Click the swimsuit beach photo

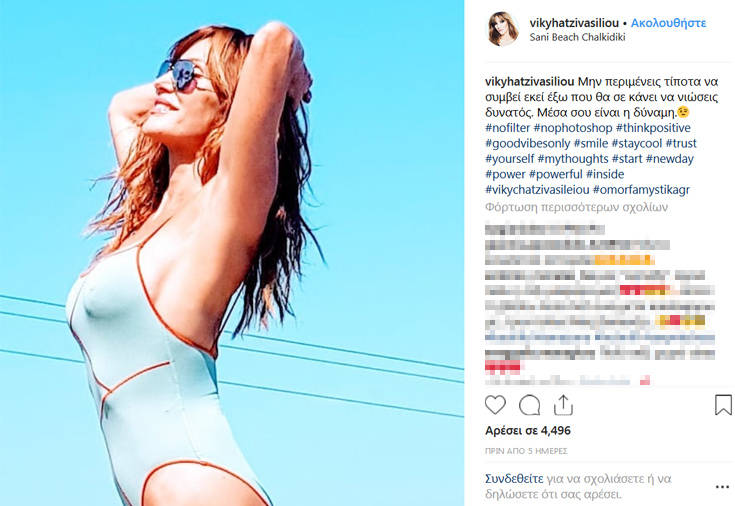coord(232,253)
